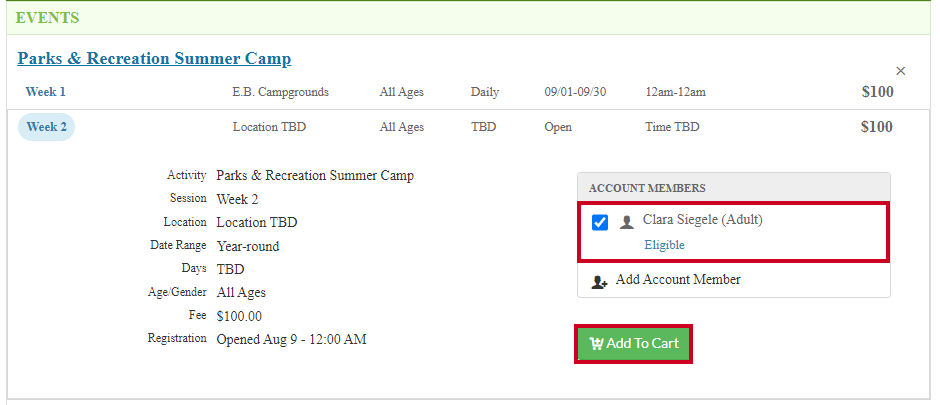Open Parks & Recreation Summer Camp link

(x=154, y=59)
